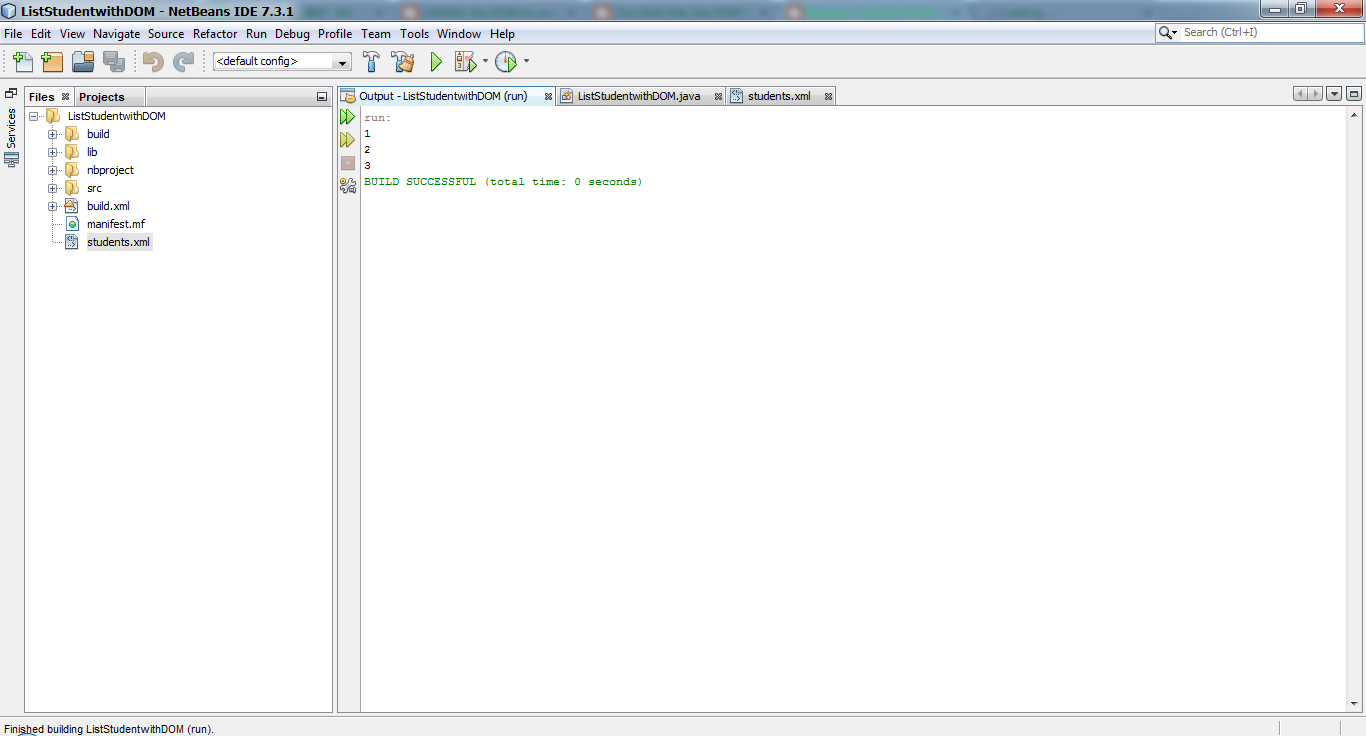Screen dimensions: 1366x736
Task: Expand the src folder node
Action: point(53,188)
